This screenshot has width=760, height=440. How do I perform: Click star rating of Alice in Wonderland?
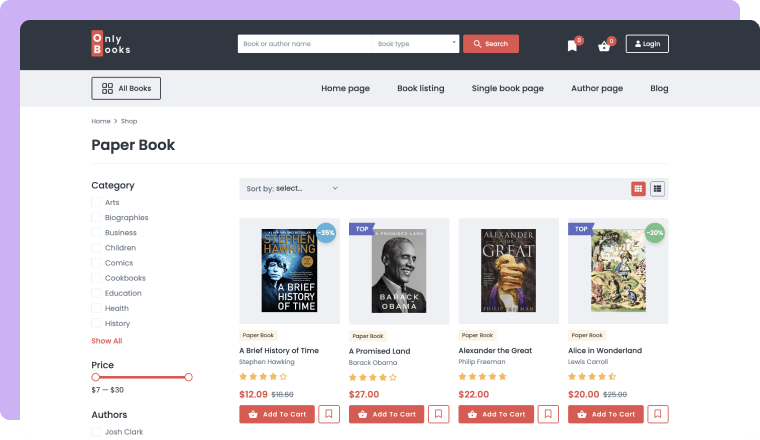point(592,377)
